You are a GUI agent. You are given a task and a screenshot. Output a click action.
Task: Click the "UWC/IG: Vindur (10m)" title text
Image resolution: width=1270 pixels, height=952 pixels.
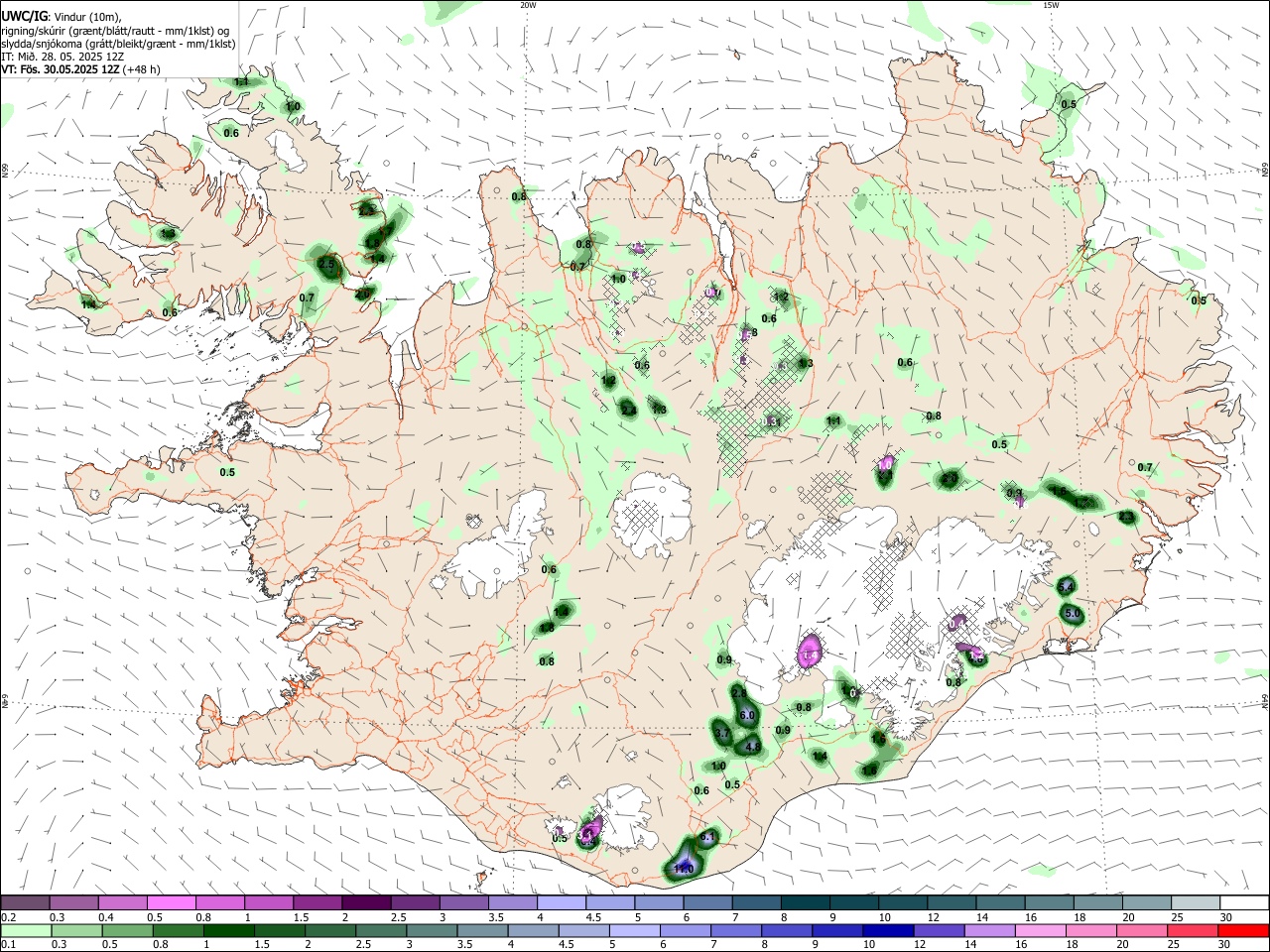[x=61, y=16]
